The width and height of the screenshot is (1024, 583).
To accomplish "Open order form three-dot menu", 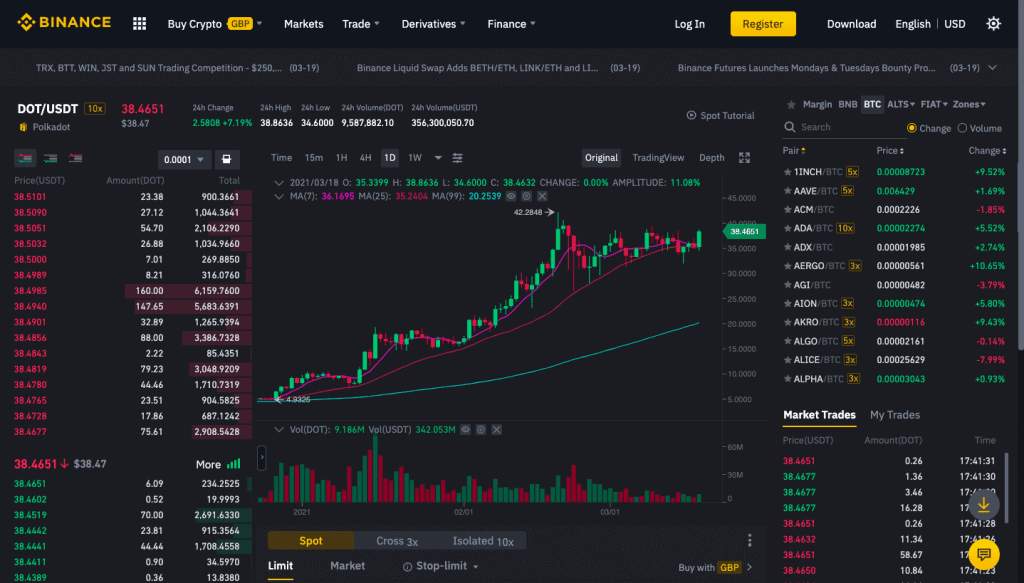I will pyautogui.click(x=750, y=541).
